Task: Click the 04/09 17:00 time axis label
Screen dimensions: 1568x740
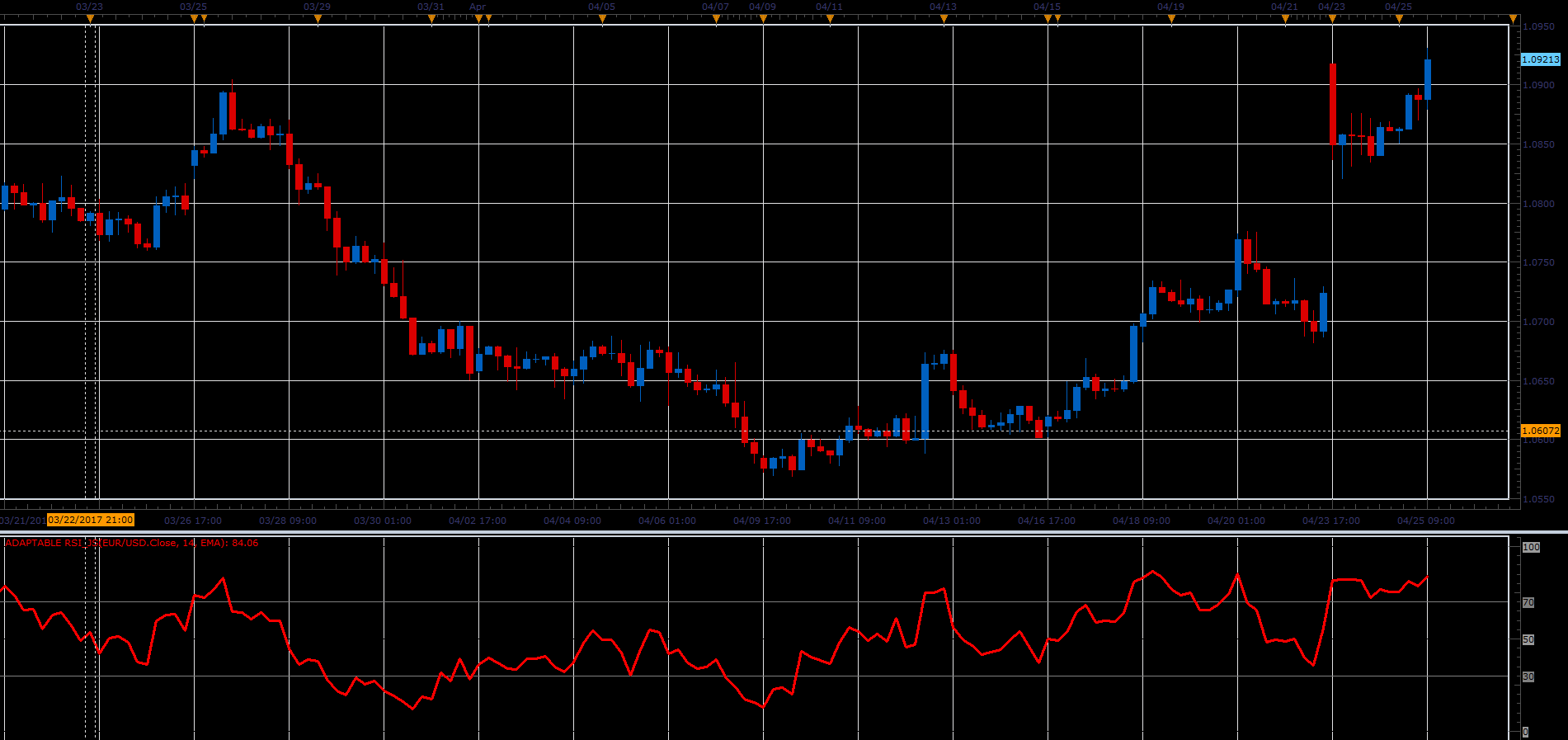Action: point(762,521)
